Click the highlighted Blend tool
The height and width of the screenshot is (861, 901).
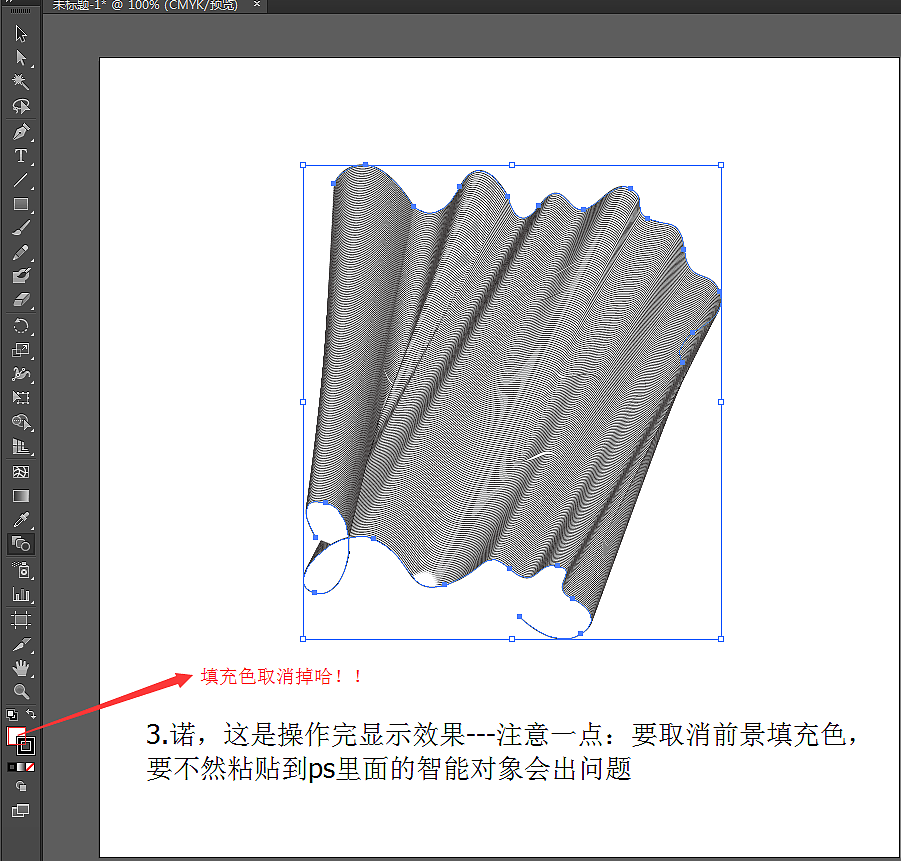point(21,544)
